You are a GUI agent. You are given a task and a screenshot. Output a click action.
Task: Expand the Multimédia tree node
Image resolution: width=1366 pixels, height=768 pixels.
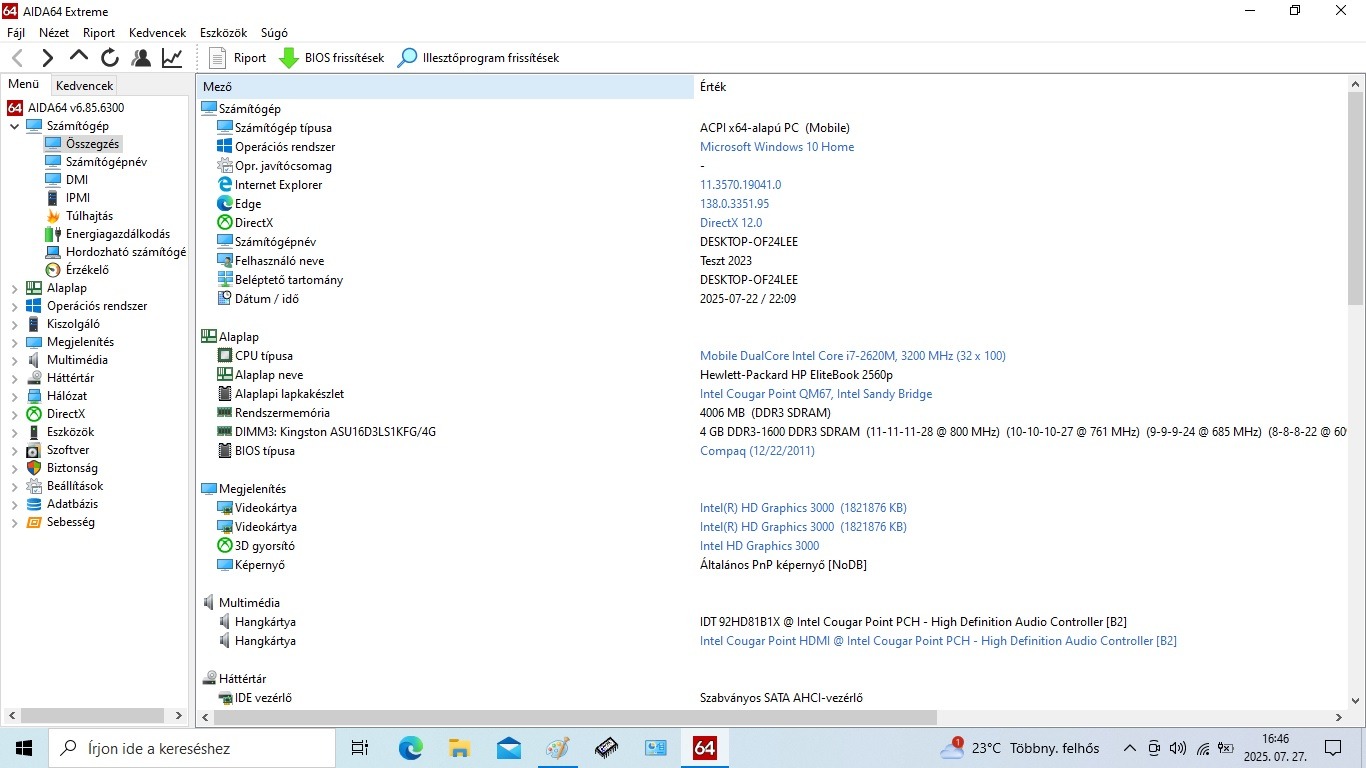(14, 360)
